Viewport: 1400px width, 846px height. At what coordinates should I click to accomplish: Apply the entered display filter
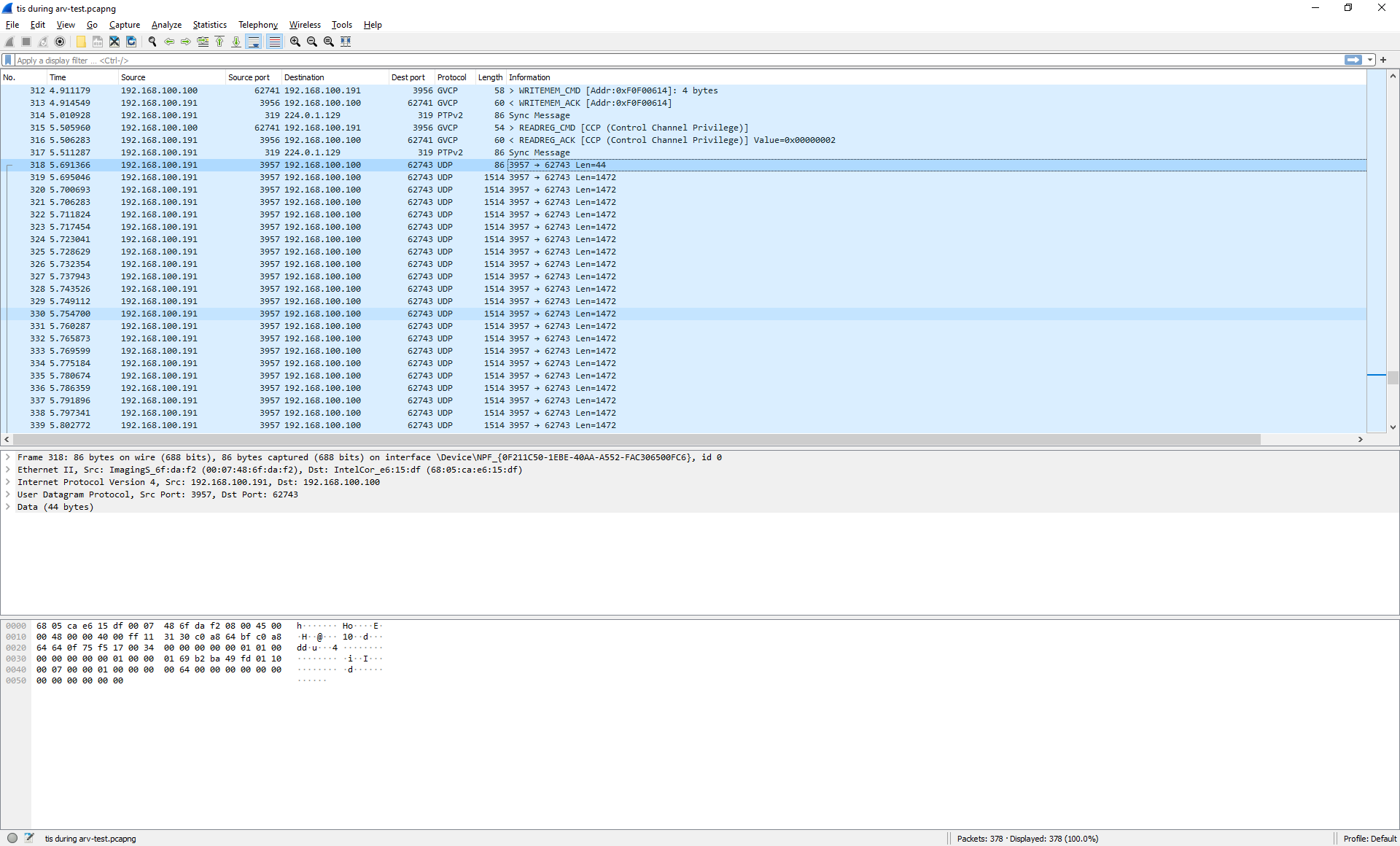point(1353,60)
